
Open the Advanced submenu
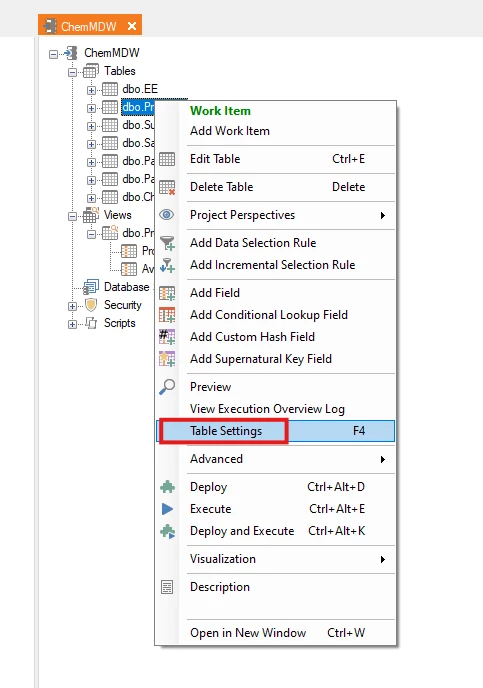coord(275,459)
